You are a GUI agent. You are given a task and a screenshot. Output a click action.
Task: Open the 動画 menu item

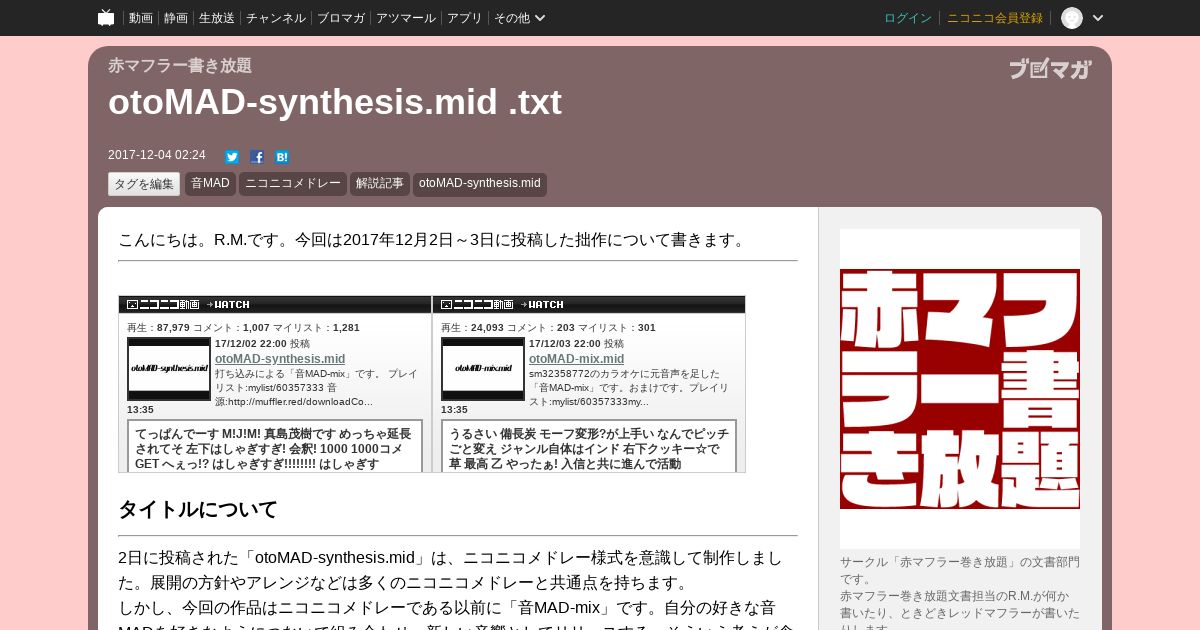tap(140, 18)
